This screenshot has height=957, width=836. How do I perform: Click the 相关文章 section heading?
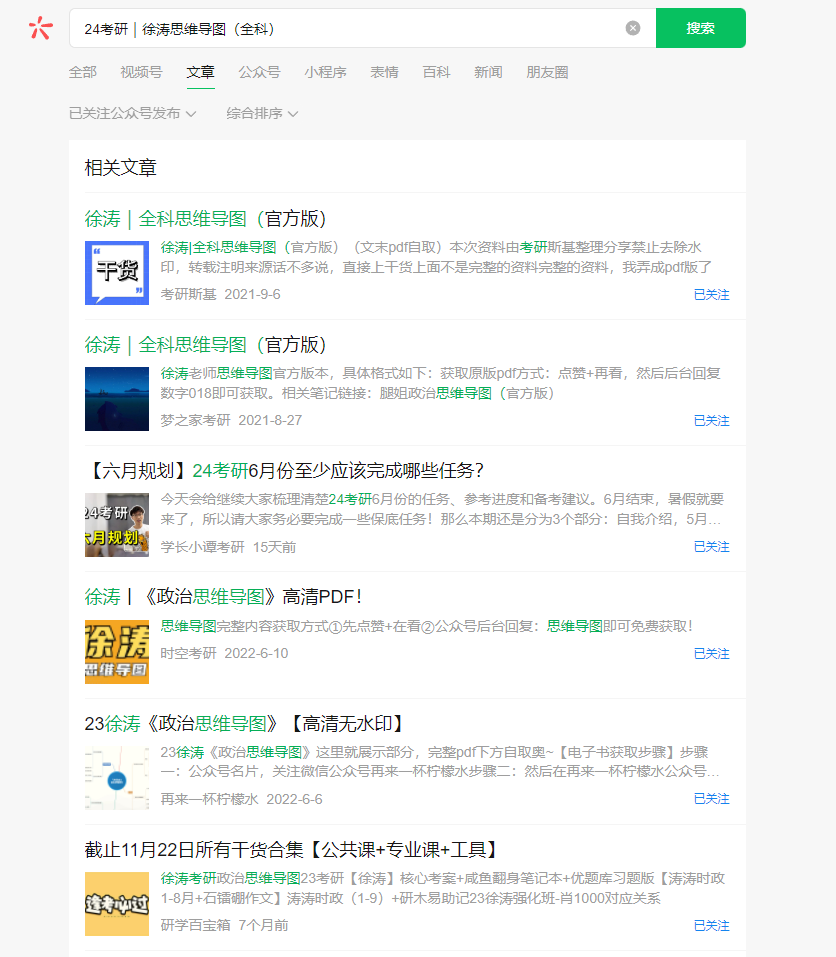click(x=121, y=167)
